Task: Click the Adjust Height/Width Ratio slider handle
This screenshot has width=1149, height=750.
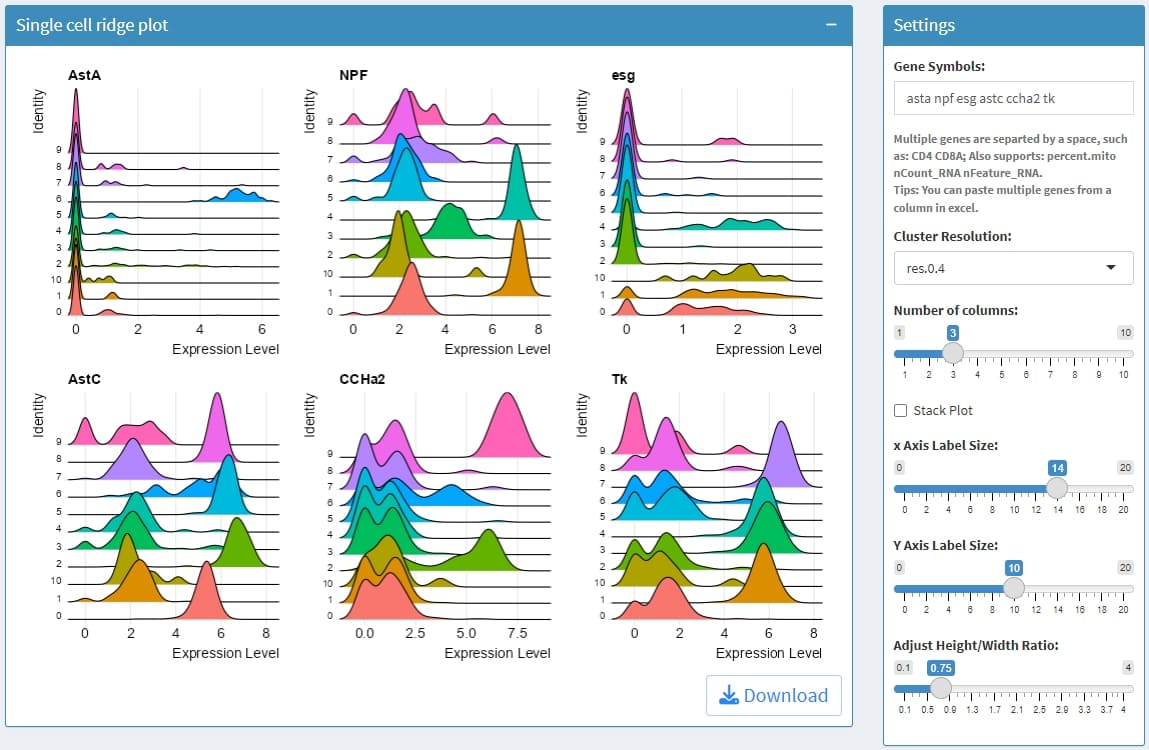Action: (940, 688)
